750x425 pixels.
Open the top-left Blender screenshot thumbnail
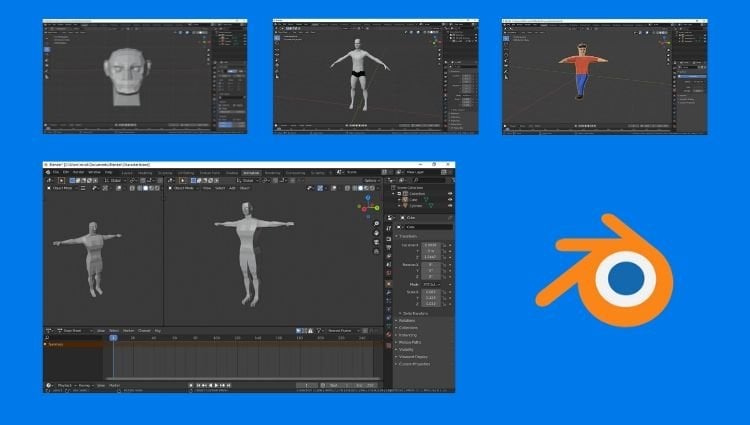click(x=144, y=75)
